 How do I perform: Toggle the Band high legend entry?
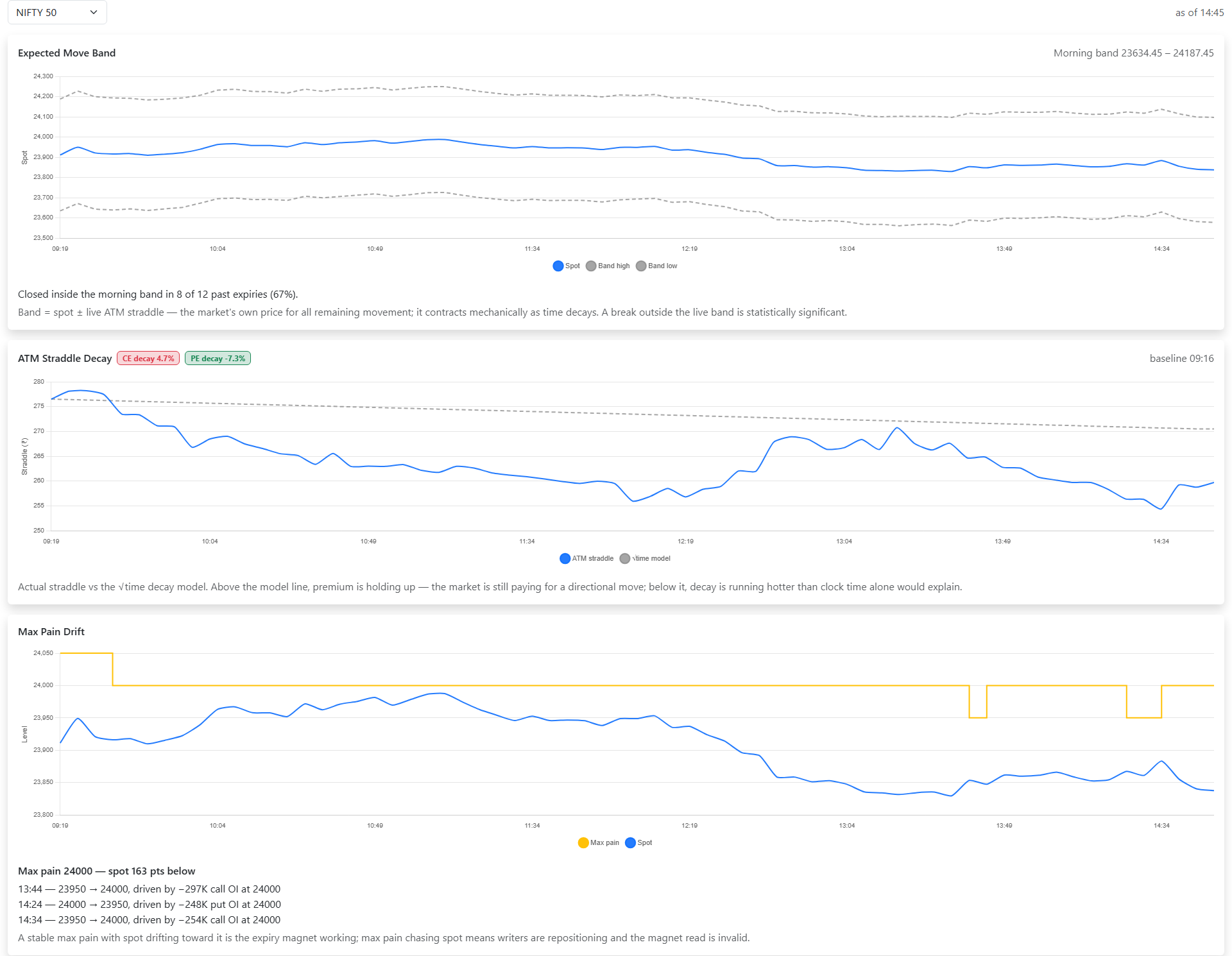(x=608, y=266)
